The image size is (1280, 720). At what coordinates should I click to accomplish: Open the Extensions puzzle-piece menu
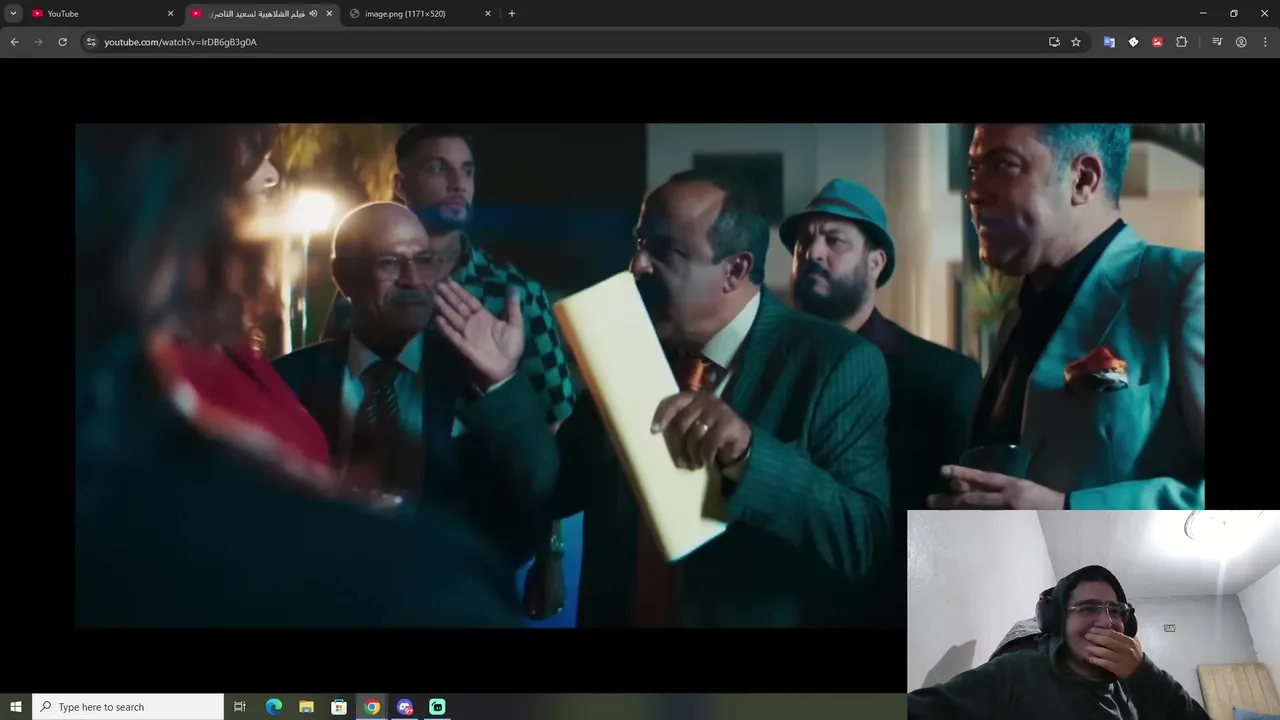[1181, 42]
